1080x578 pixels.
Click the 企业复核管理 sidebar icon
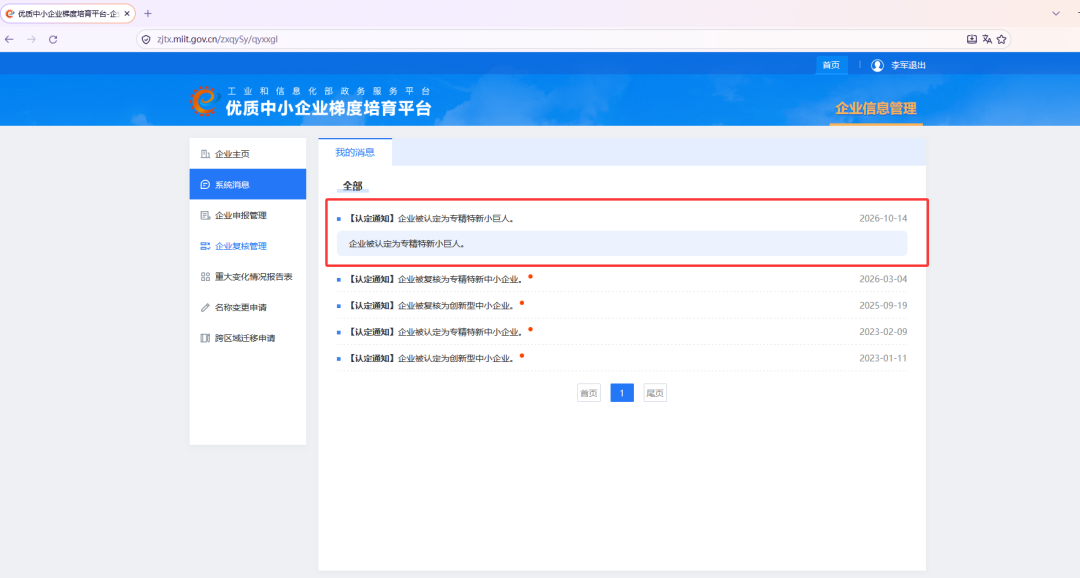tap(205, 246)
